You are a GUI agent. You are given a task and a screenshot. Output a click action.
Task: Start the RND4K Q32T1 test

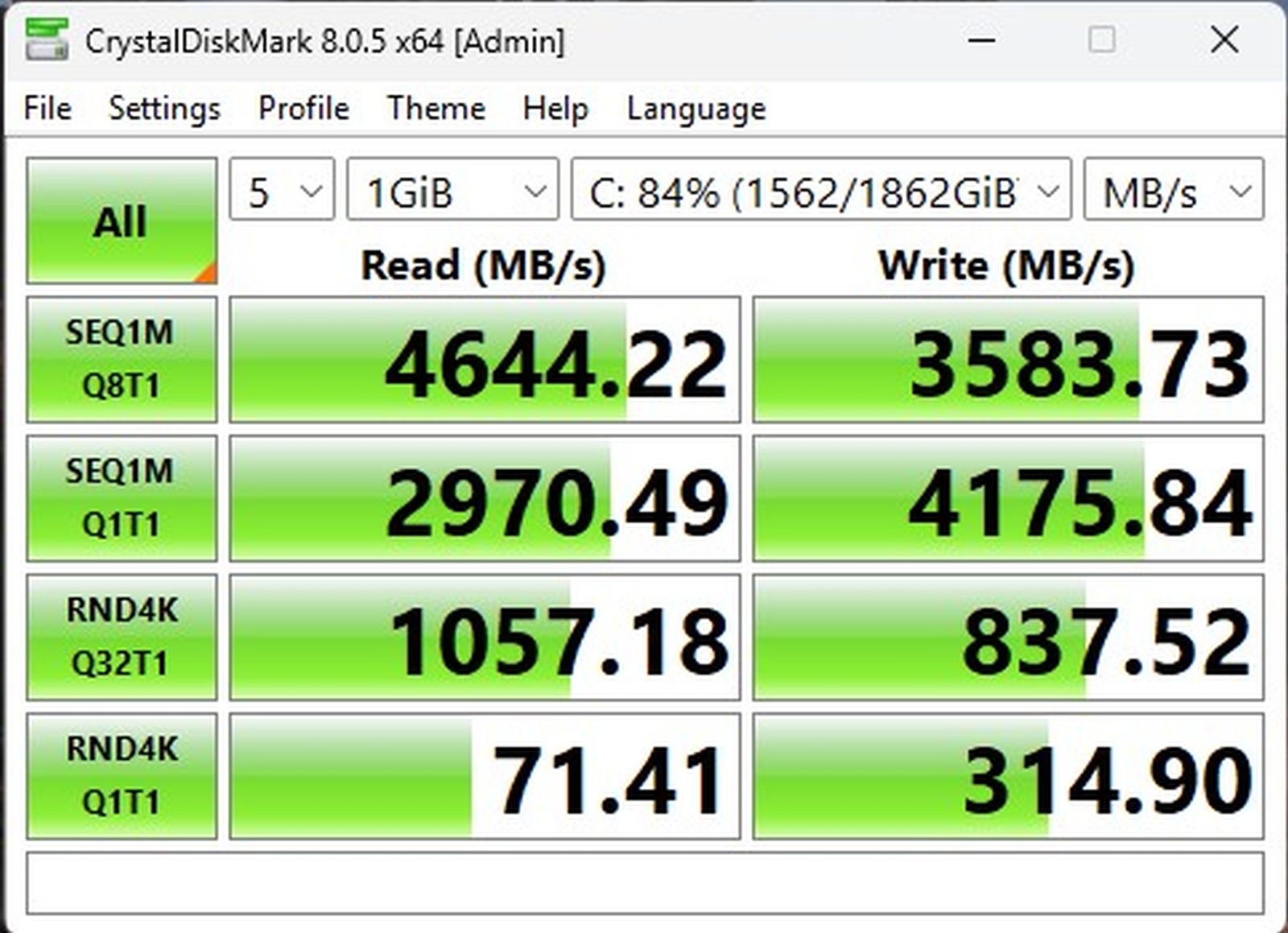coord(122,637)
